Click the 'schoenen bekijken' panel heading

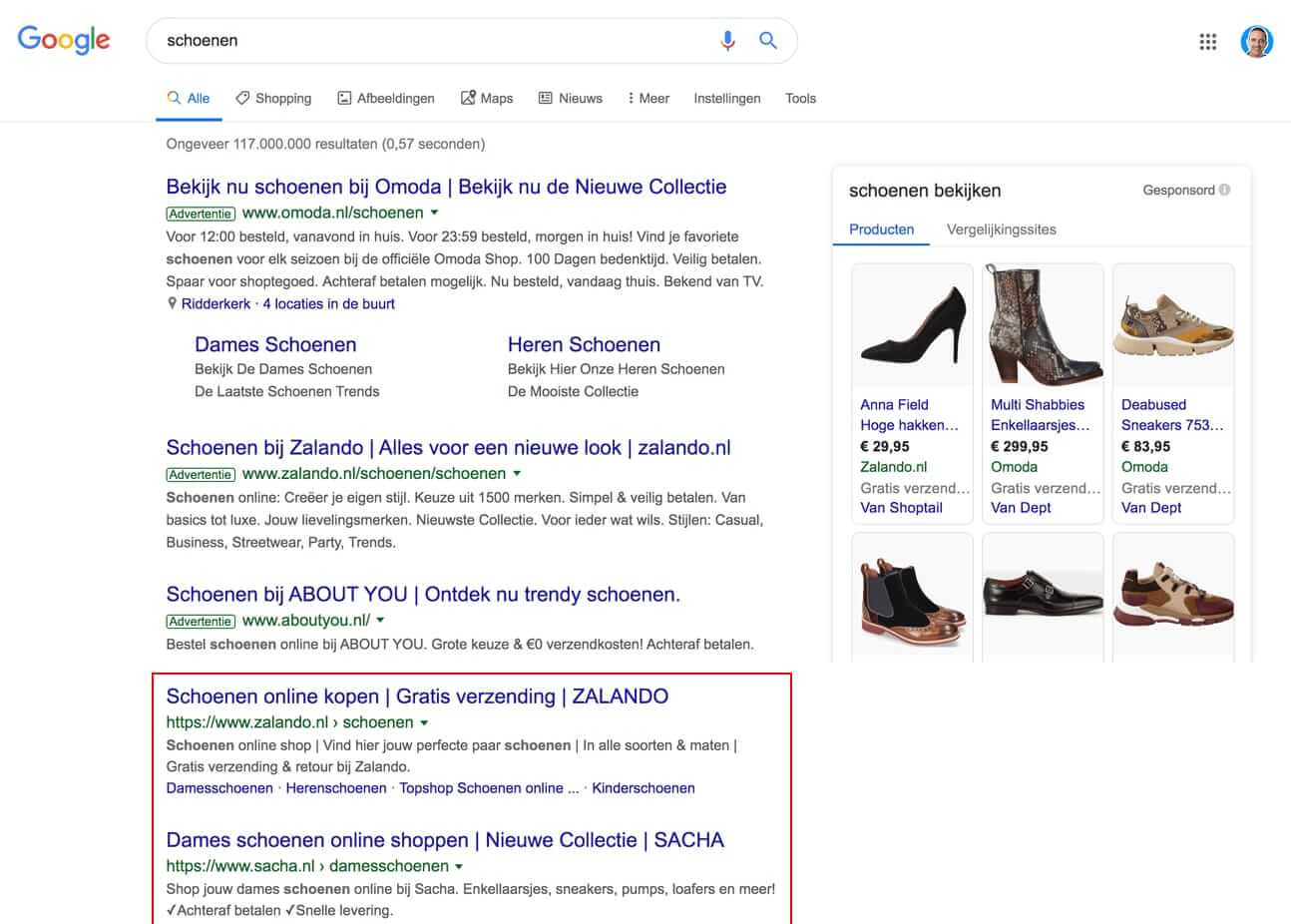925,191
